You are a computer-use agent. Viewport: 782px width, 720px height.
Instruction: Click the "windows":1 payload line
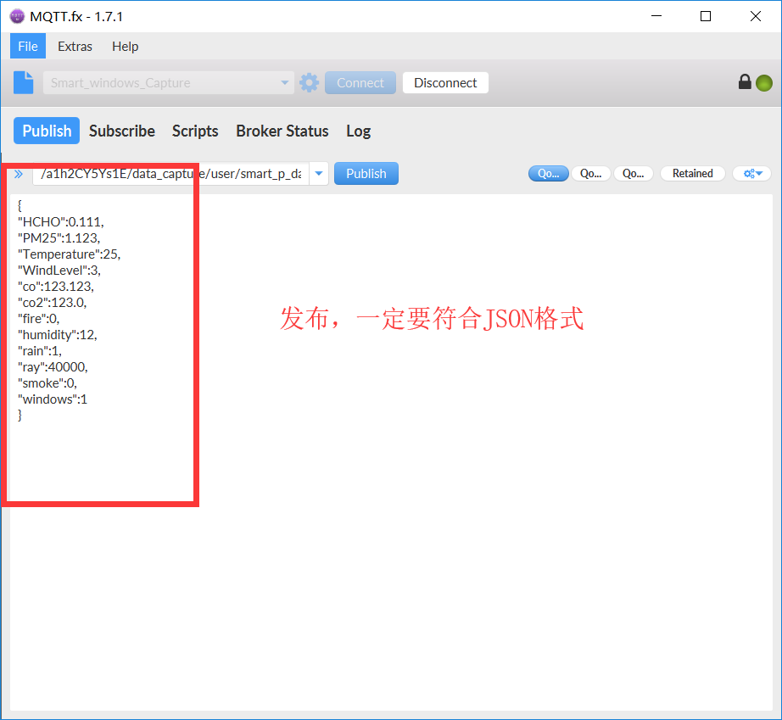(52, 399)
